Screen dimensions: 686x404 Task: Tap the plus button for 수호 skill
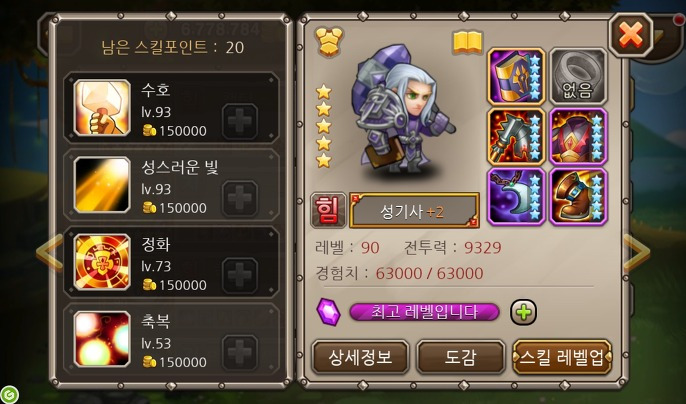(x=240, y=121)
